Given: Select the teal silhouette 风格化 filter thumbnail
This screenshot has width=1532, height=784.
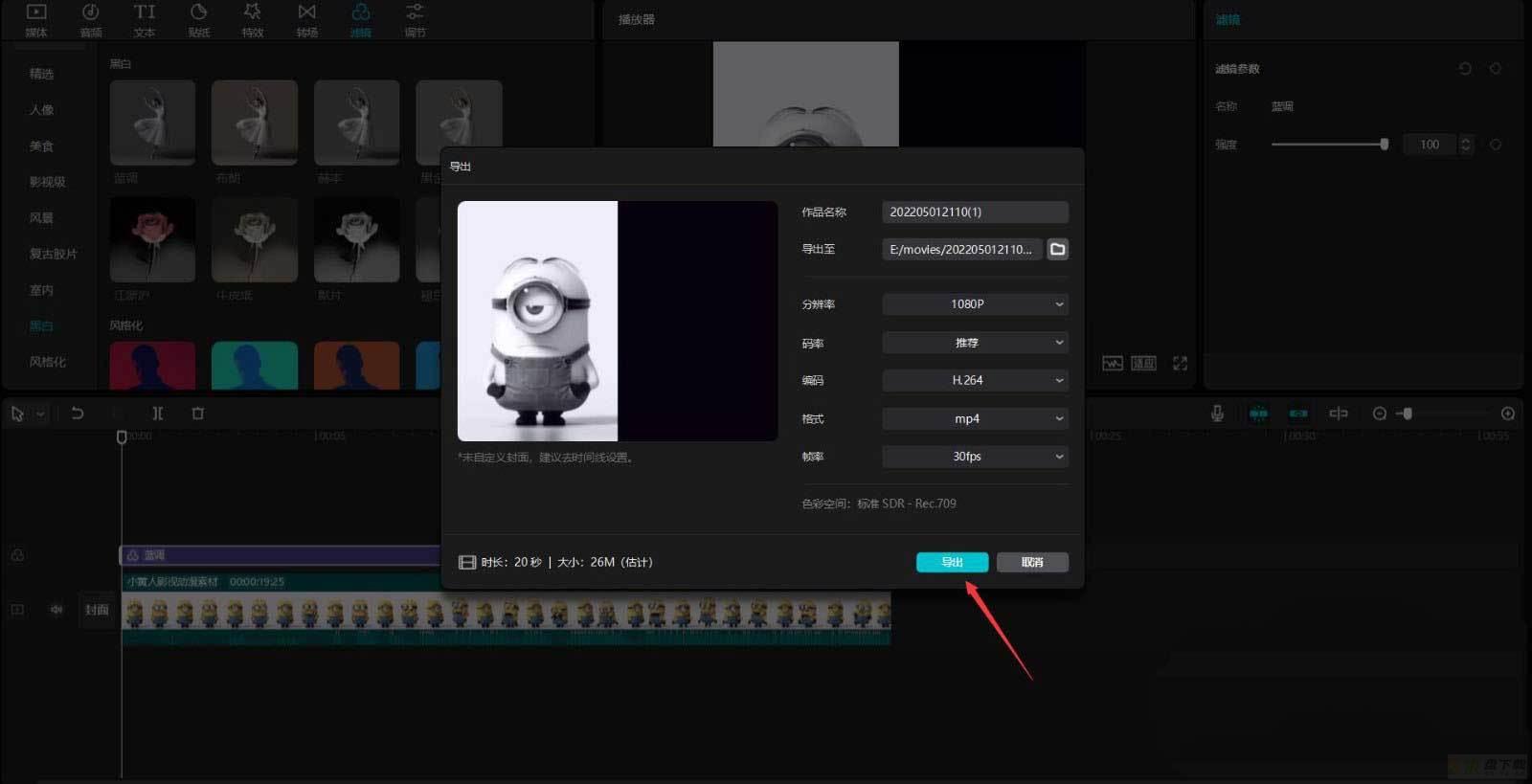Looking at the screenshot, I should click(255, 366).
